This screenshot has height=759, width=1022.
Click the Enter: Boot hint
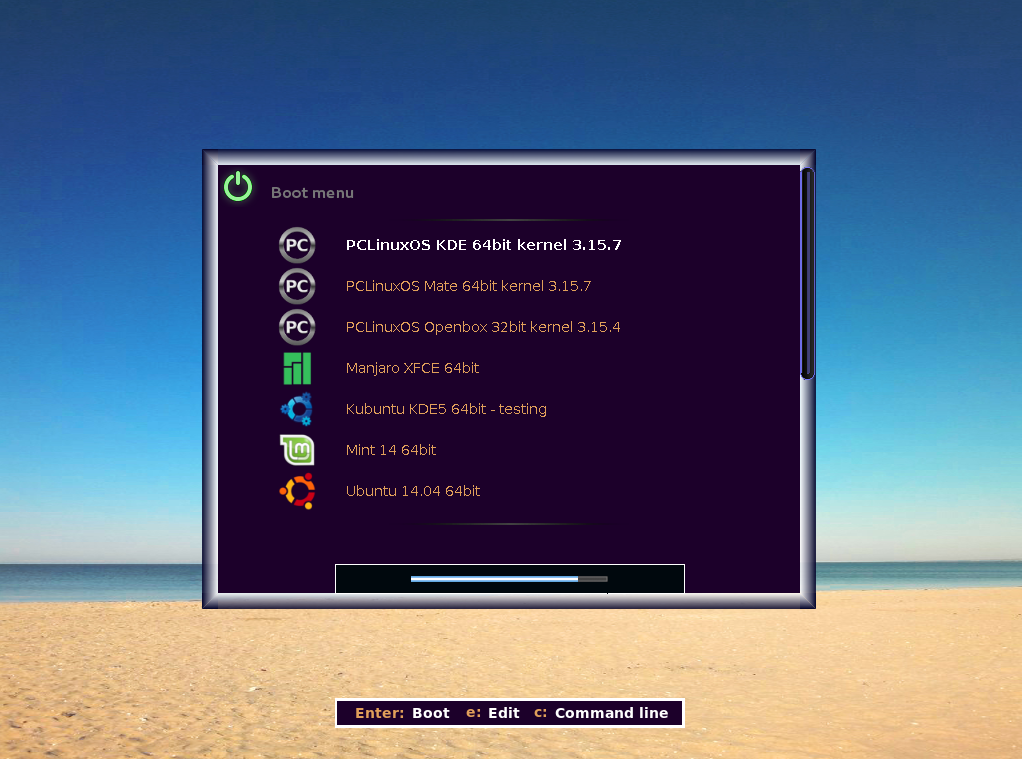coord(402,713)
